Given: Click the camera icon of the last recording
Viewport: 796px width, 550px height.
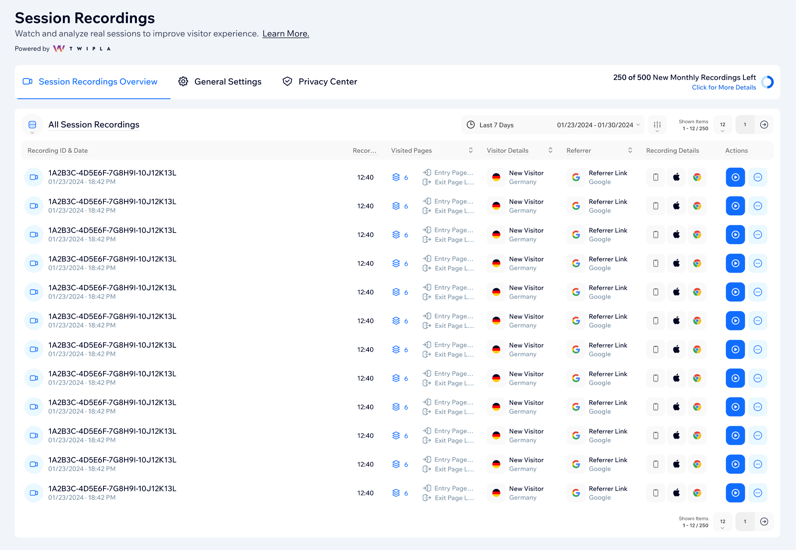Looking at the screenshot, I should click(x=34, y=493).
